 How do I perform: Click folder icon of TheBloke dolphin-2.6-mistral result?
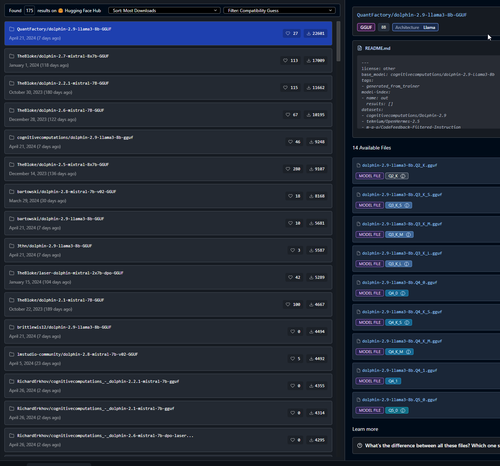11,110
